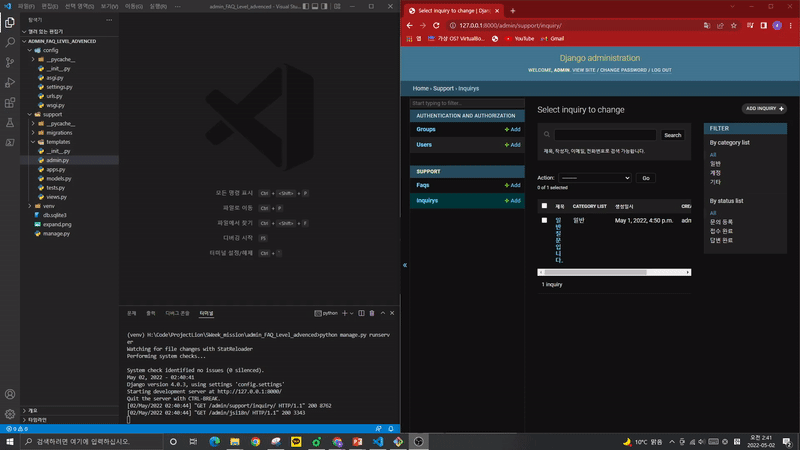Open the Faqs link in Support sidebar
This screenshot has height=450, width=800.
[422, 185]
